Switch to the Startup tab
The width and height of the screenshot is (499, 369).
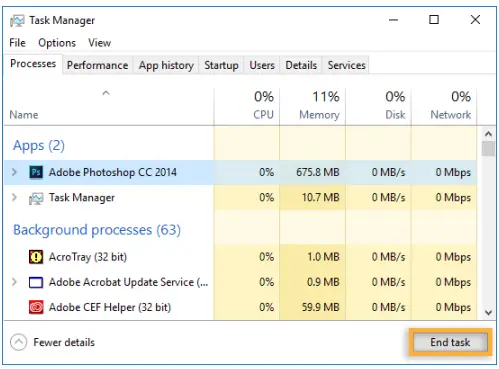coord(221,65)
